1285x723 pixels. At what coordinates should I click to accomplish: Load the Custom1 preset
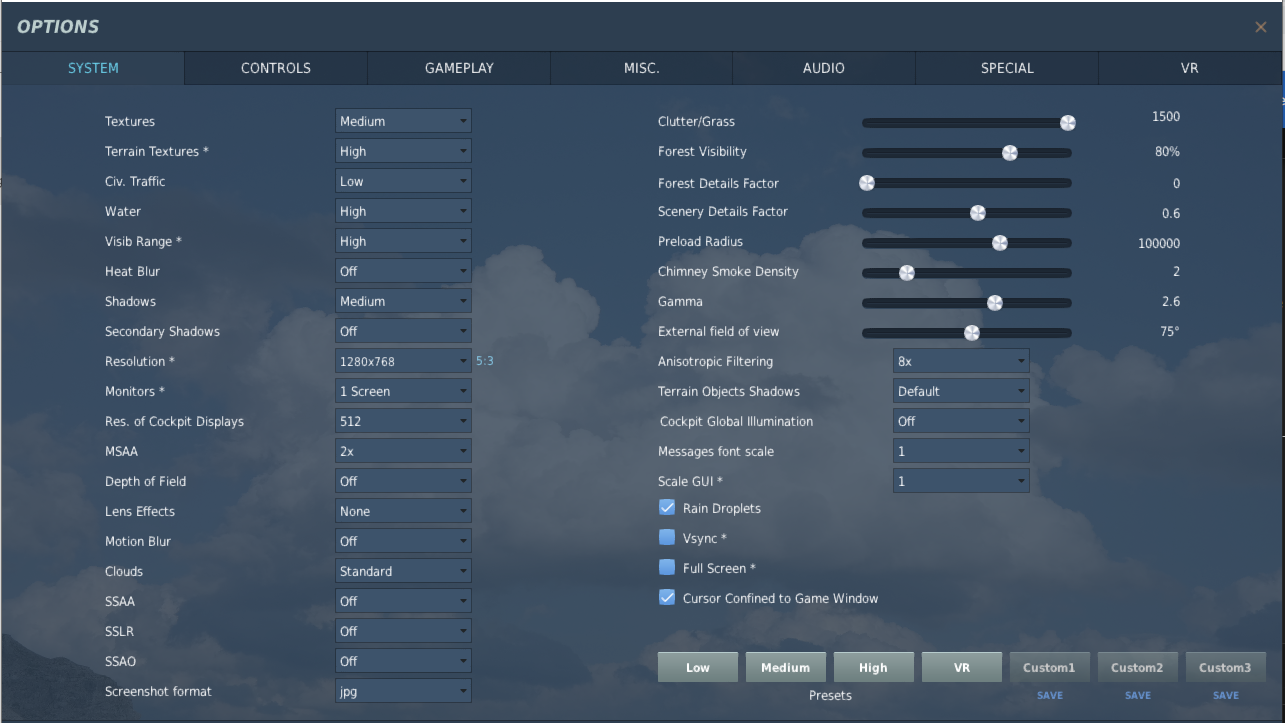(x=1049, y=667)
